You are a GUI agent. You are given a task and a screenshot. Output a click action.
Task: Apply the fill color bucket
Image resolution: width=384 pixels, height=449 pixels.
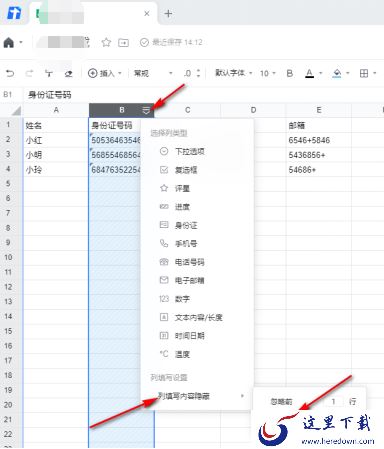coord(337,73)
